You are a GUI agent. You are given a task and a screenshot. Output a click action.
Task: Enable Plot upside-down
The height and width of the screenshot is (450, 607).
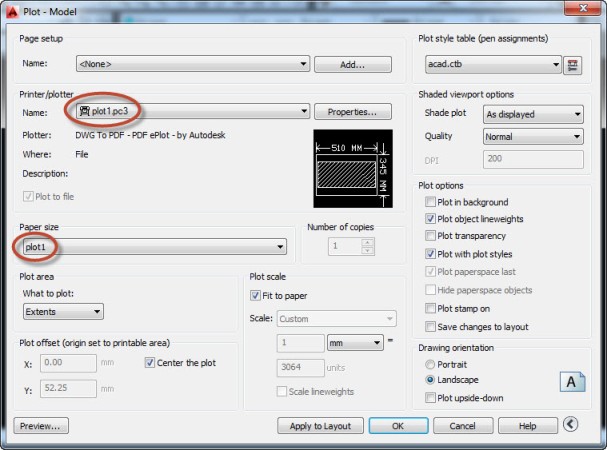[x=430, y=398]
